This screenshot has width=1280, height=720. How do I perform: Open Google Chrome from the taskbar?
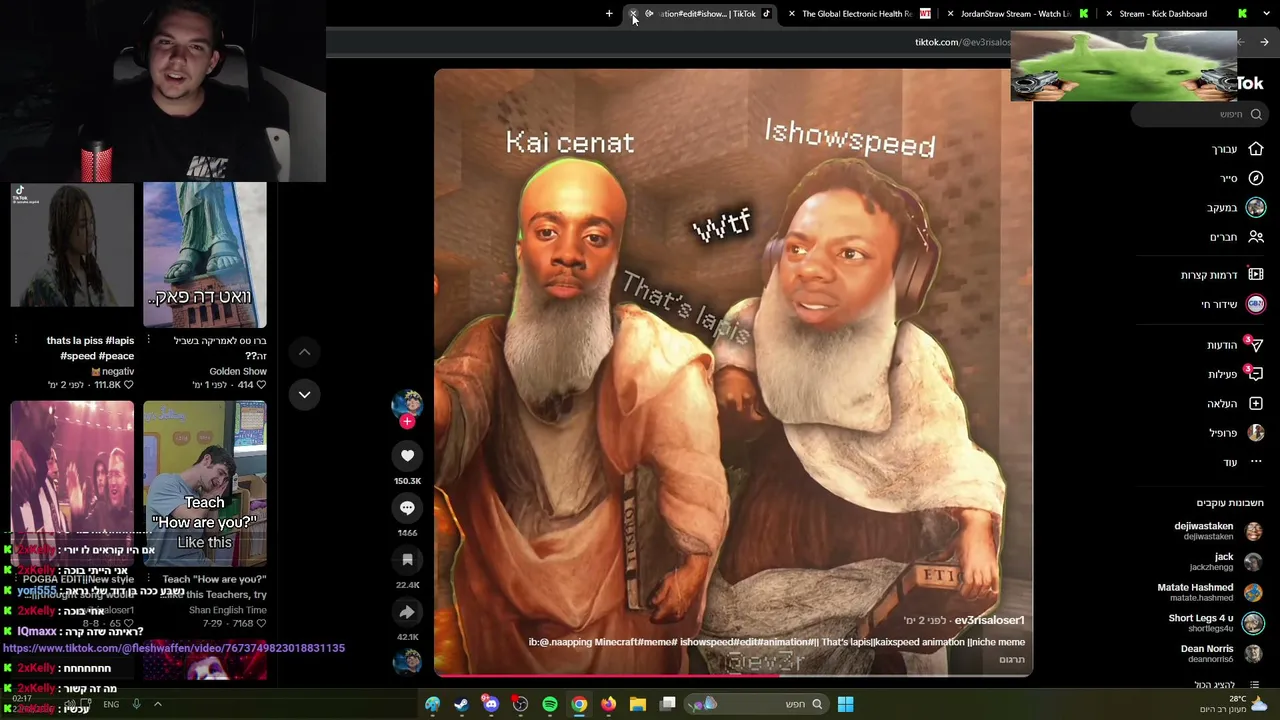pyautogui.click(x=579, y=704)
